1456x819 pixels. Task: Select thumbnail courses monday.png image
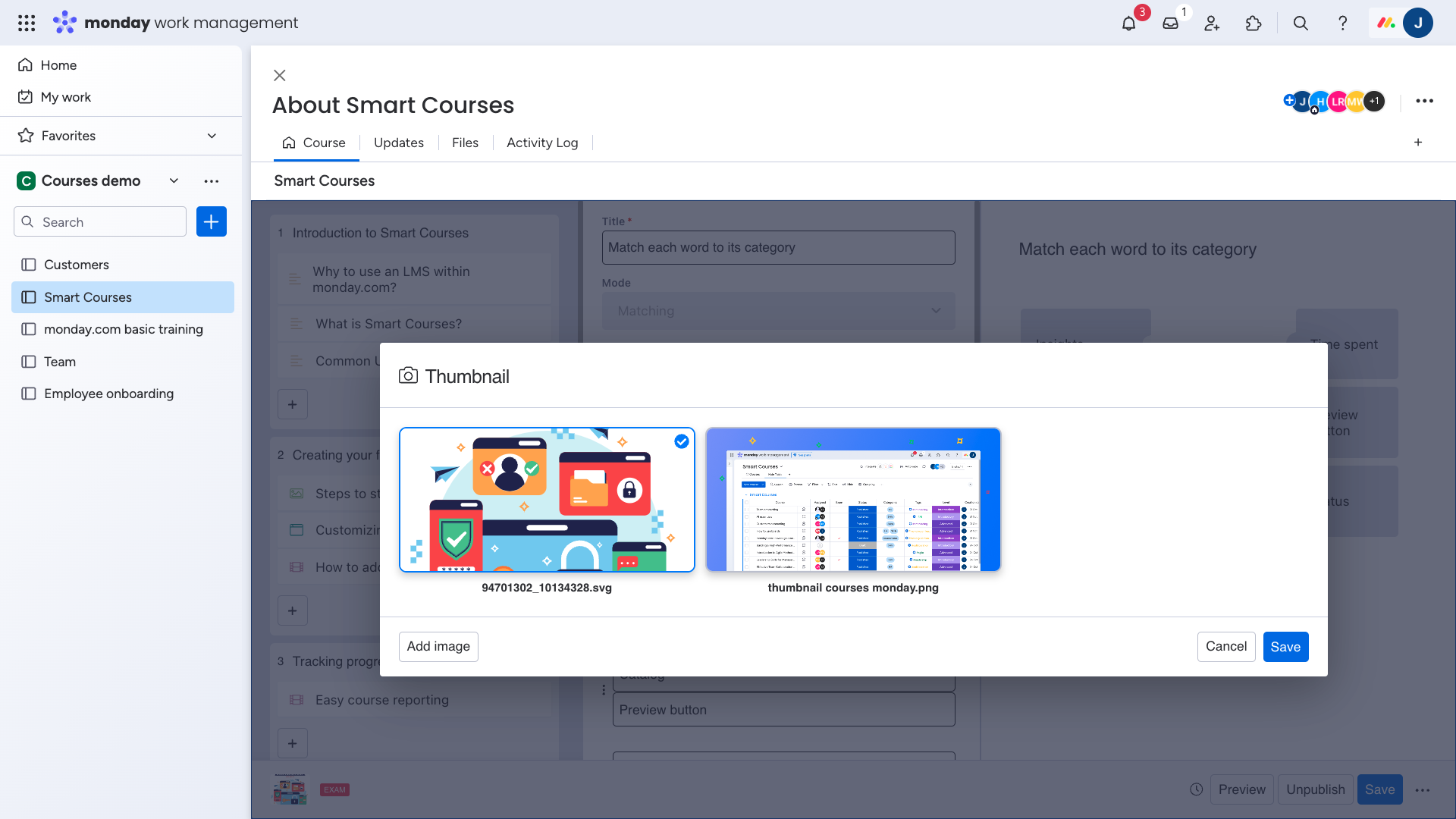[853, 500]
